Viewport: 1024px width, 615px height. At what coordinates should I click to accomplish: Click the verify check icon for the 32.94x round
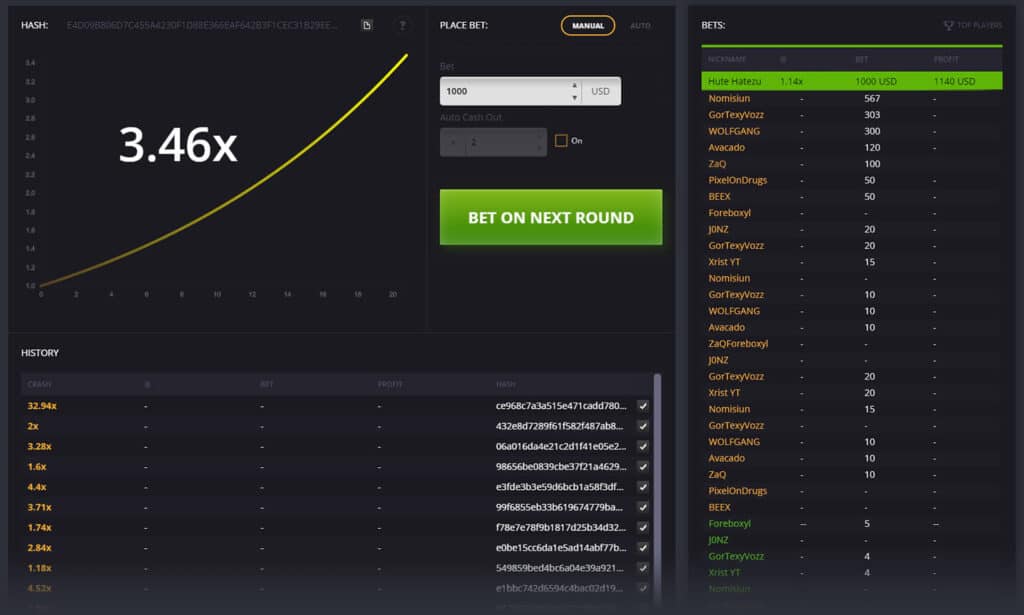coord(642,406)
